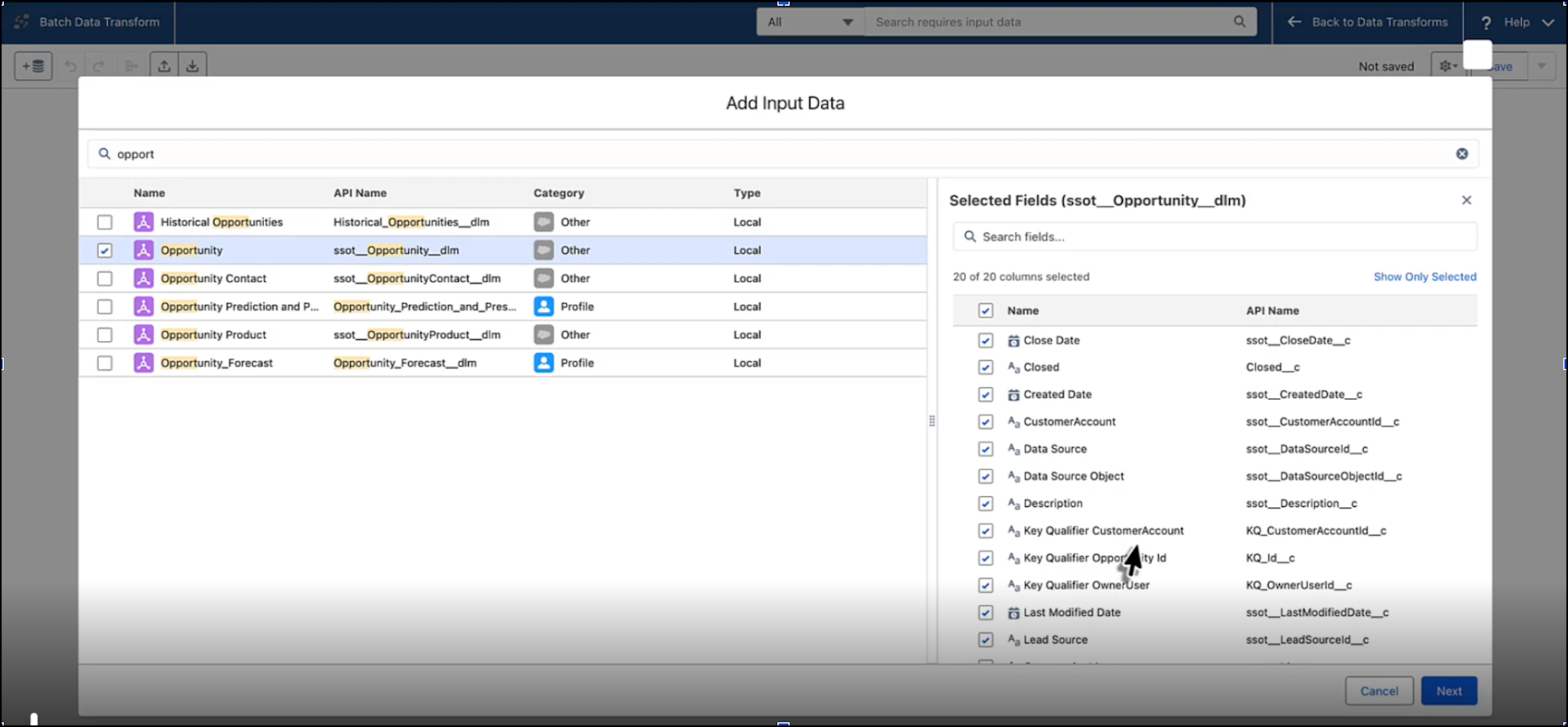1568x727 pixels.
Task: Click the download icon in toolbar
Action: (192, 66)
